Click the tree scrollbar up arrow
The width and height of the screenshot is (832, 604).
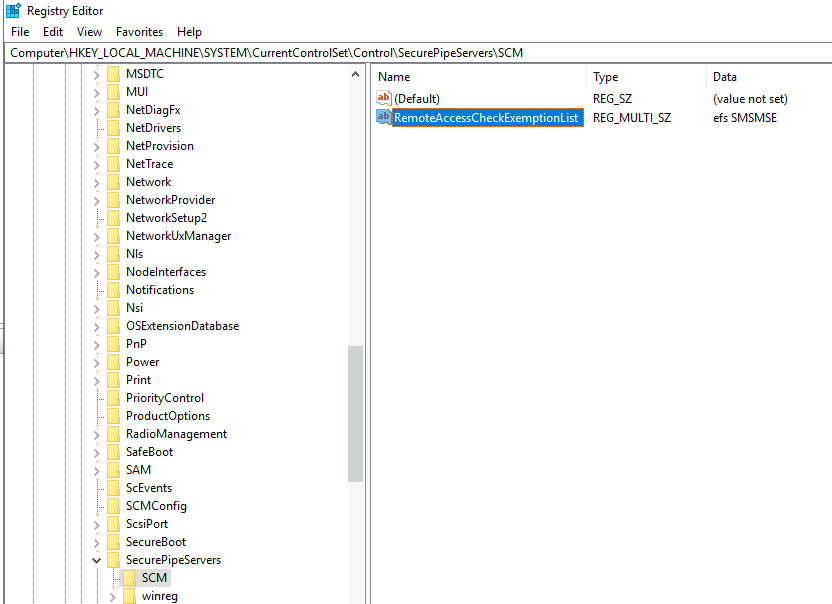coord(356,75)
